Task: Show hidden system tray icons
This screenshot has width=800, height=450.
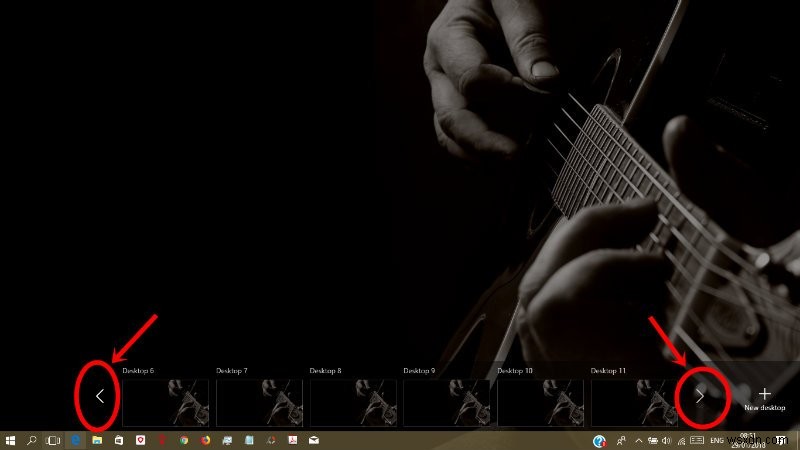Action: (x=639, y=440)
